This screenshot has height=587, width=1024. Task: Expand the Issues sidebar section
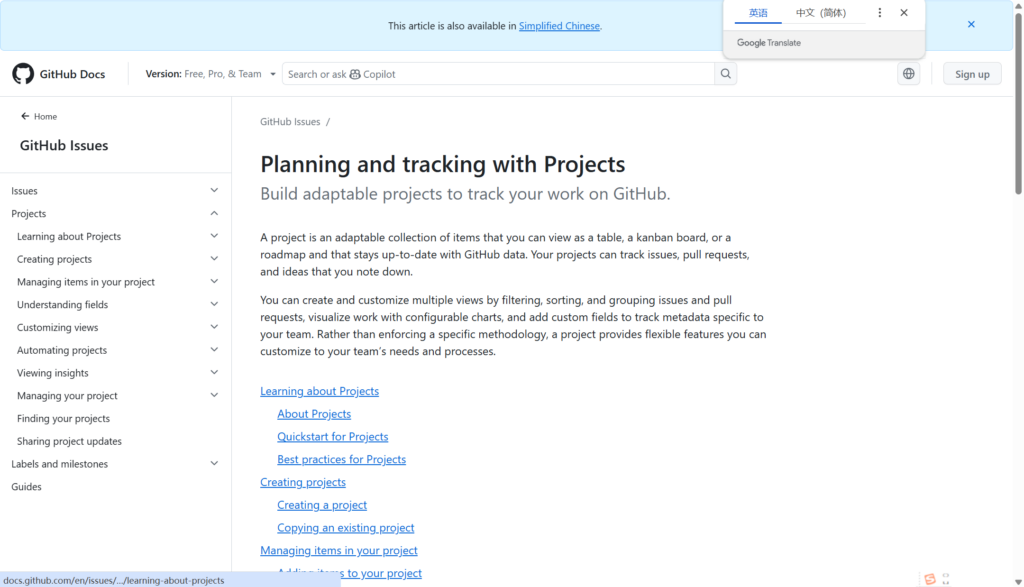[214, 191]
